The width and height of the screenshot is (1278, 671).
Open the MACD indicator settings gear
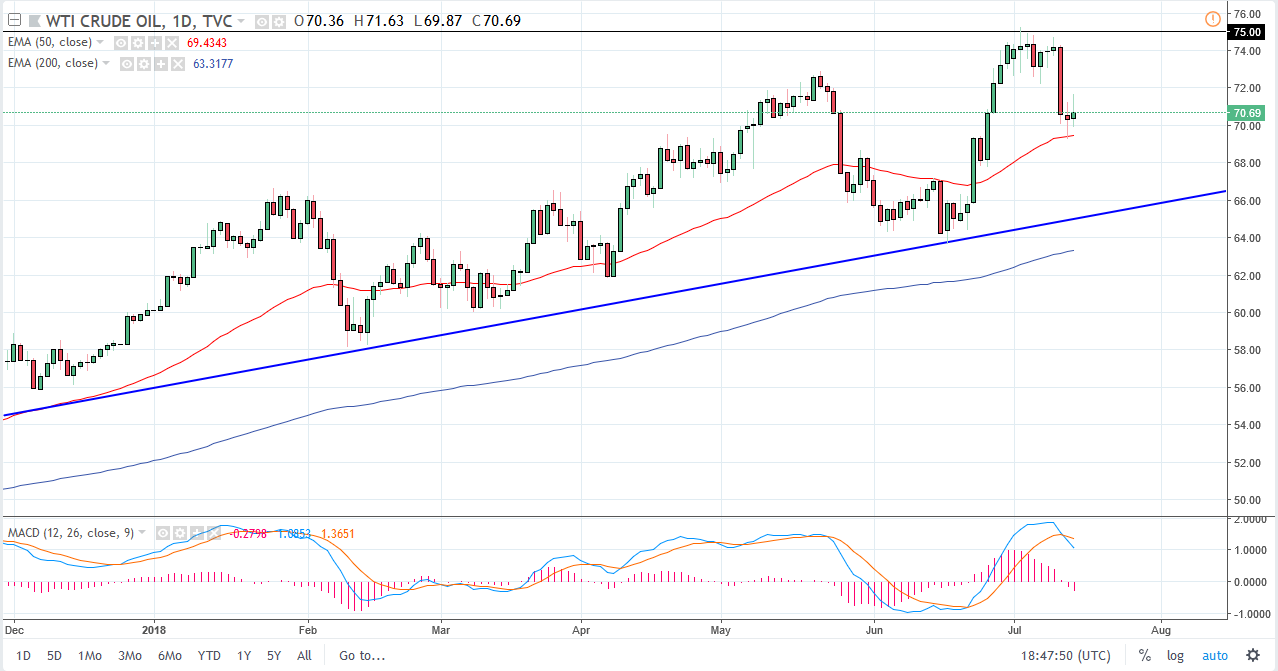coord(179,533)
